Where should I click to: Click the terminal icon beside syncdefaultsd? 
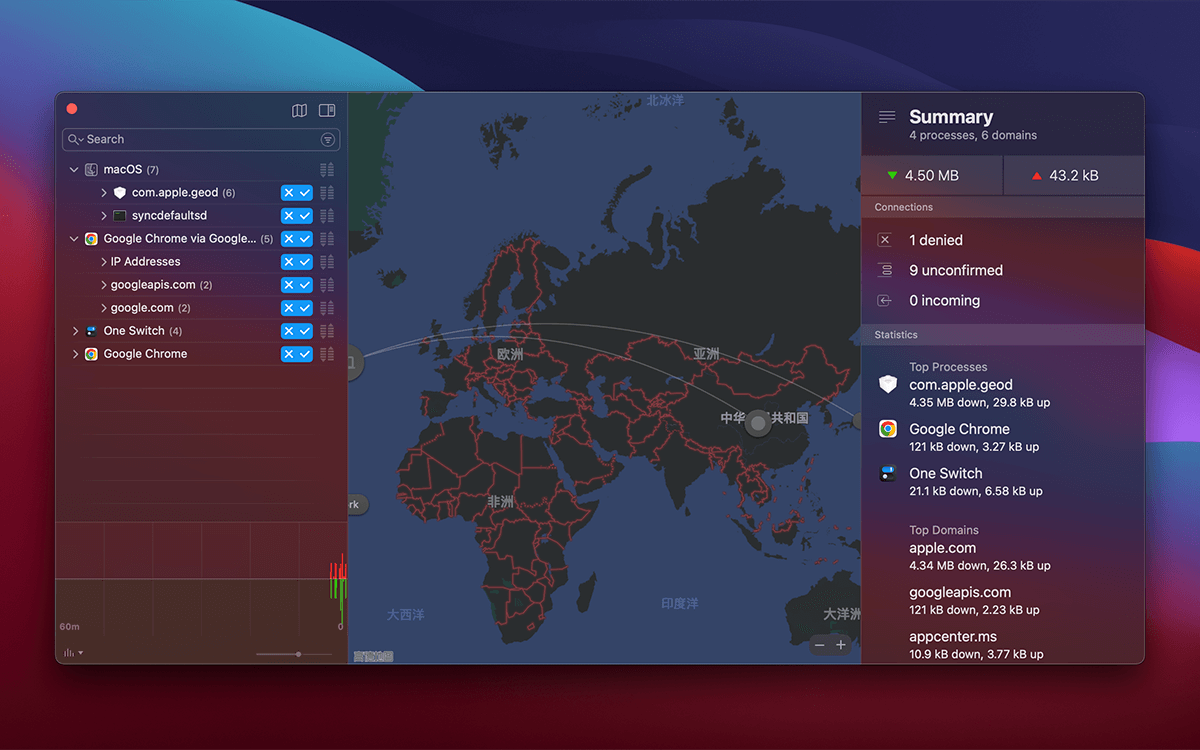pyautogui.click(x=119, y=216)
